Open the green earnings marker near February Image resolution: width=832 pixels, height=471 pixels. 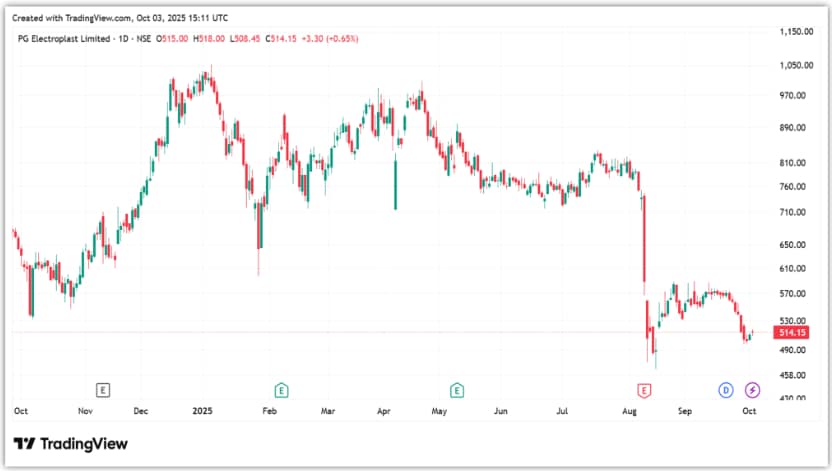282,389
